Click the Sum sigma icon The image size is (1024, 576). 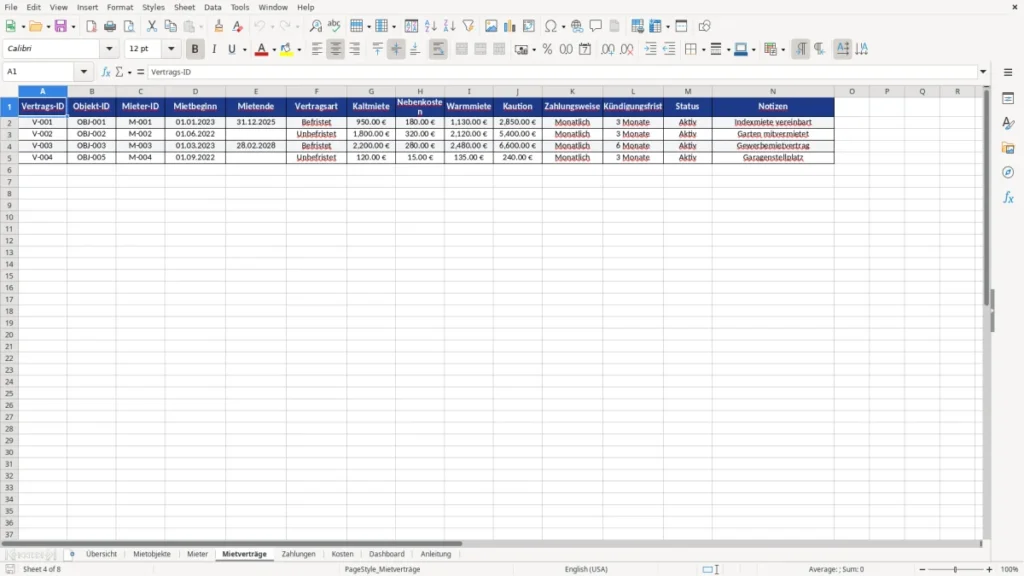pos(119,72)
